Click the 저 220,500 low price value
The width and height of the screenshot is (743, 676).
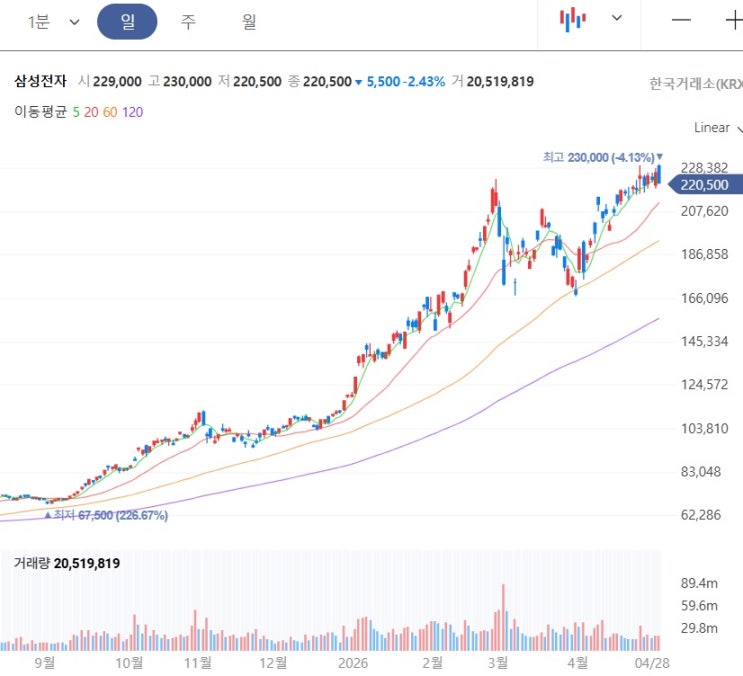point(250,81)
